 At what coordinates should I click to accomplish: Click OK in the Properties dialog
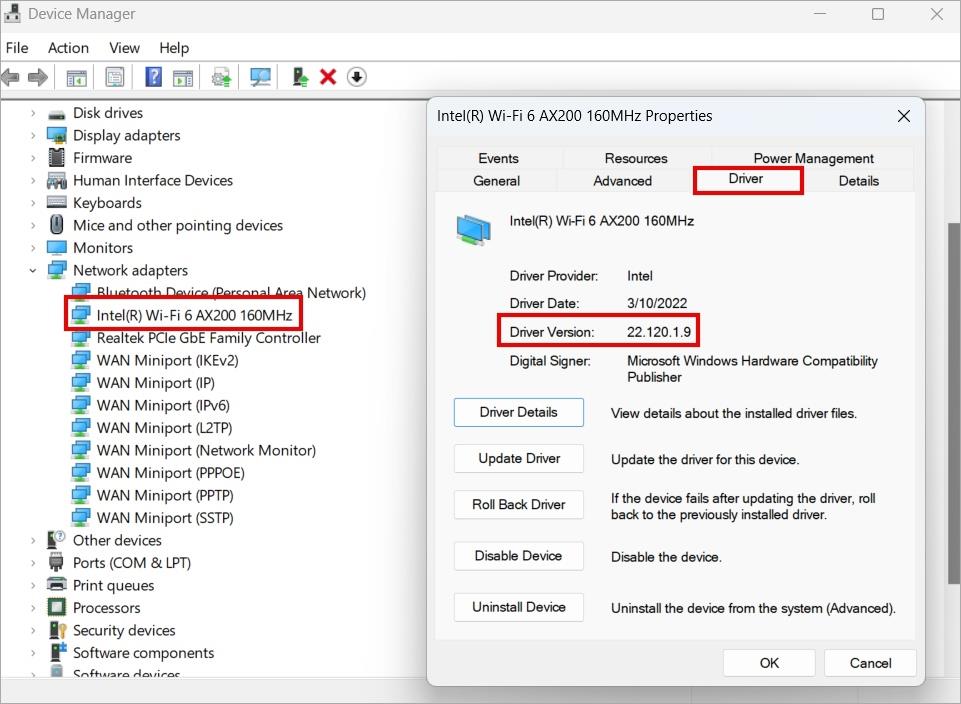(769, 663)
